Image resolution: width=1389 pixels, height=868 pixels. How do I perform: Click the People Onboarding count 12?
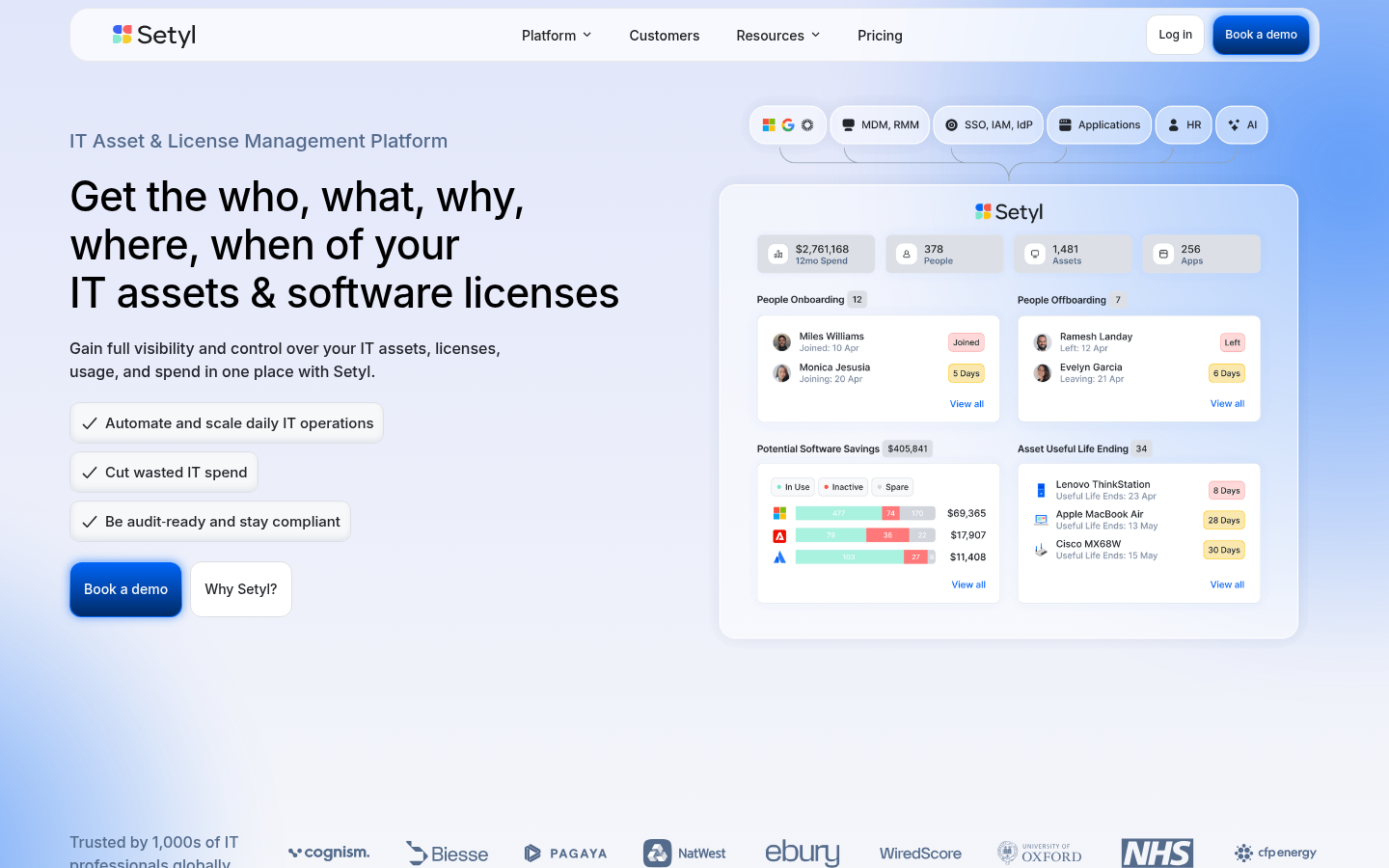[857, 300]
